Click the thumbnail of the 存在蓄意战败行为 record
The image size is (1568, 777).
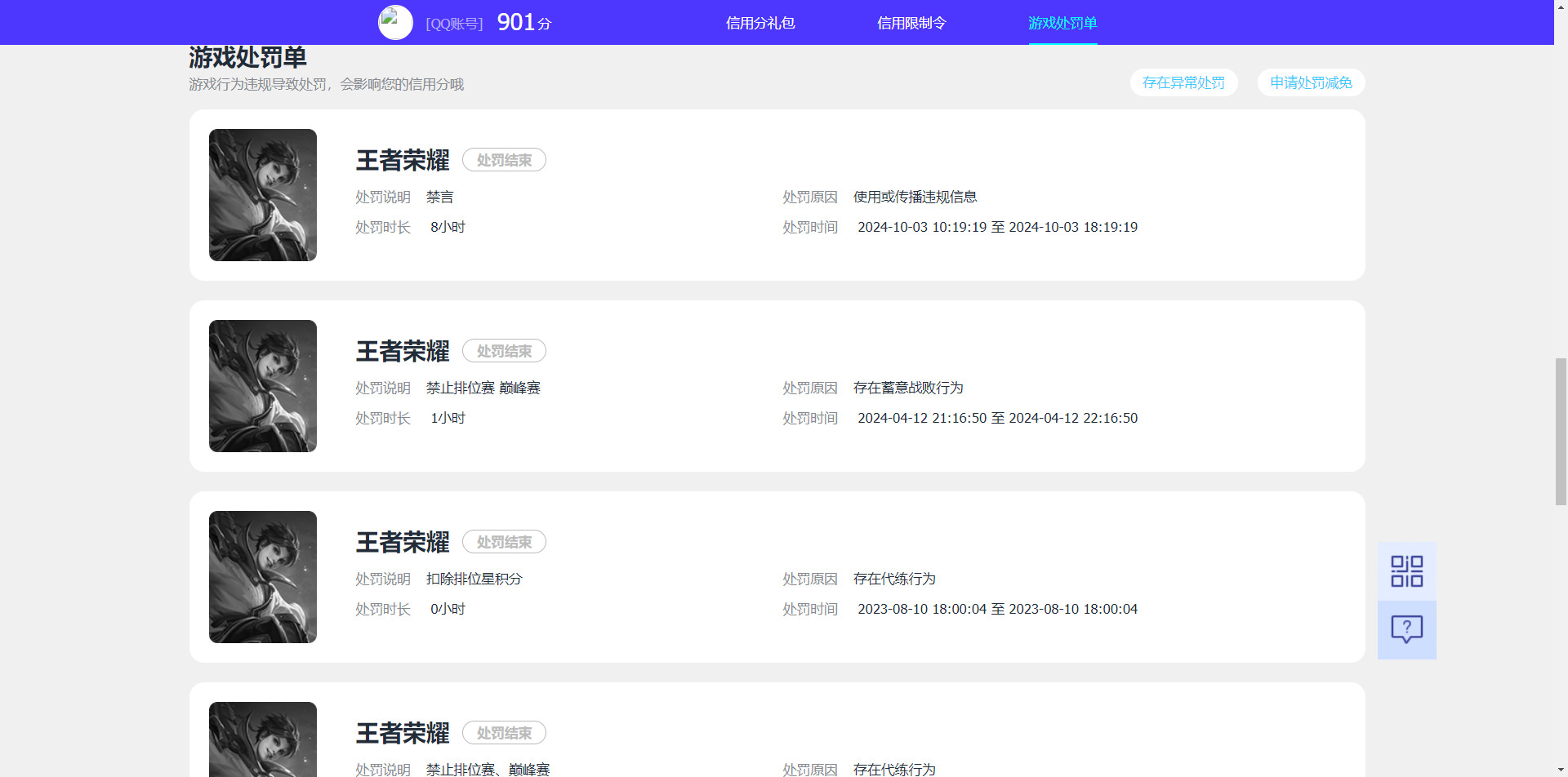coord(263,386)
